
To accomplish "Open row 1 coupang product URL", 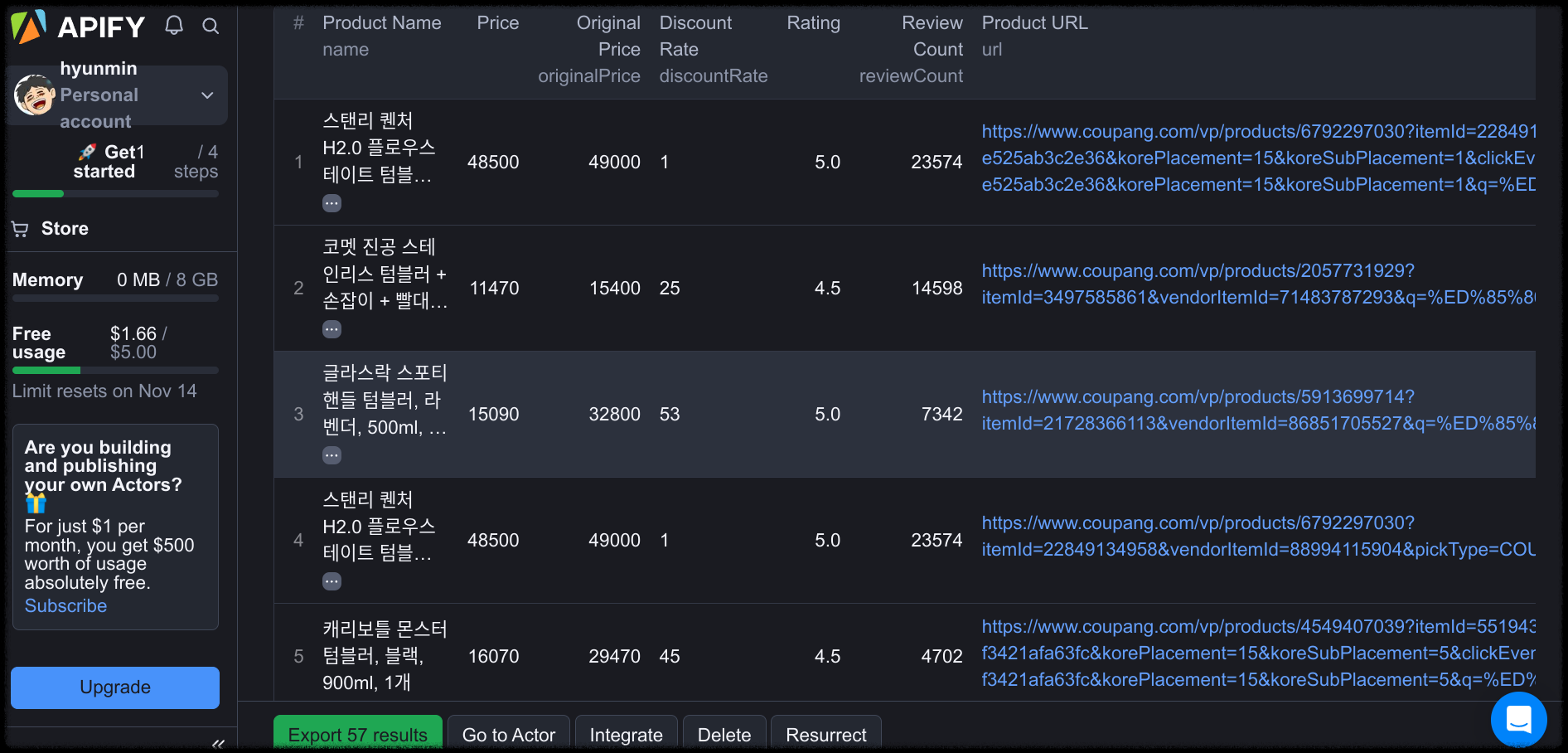I will point(1258,158).
